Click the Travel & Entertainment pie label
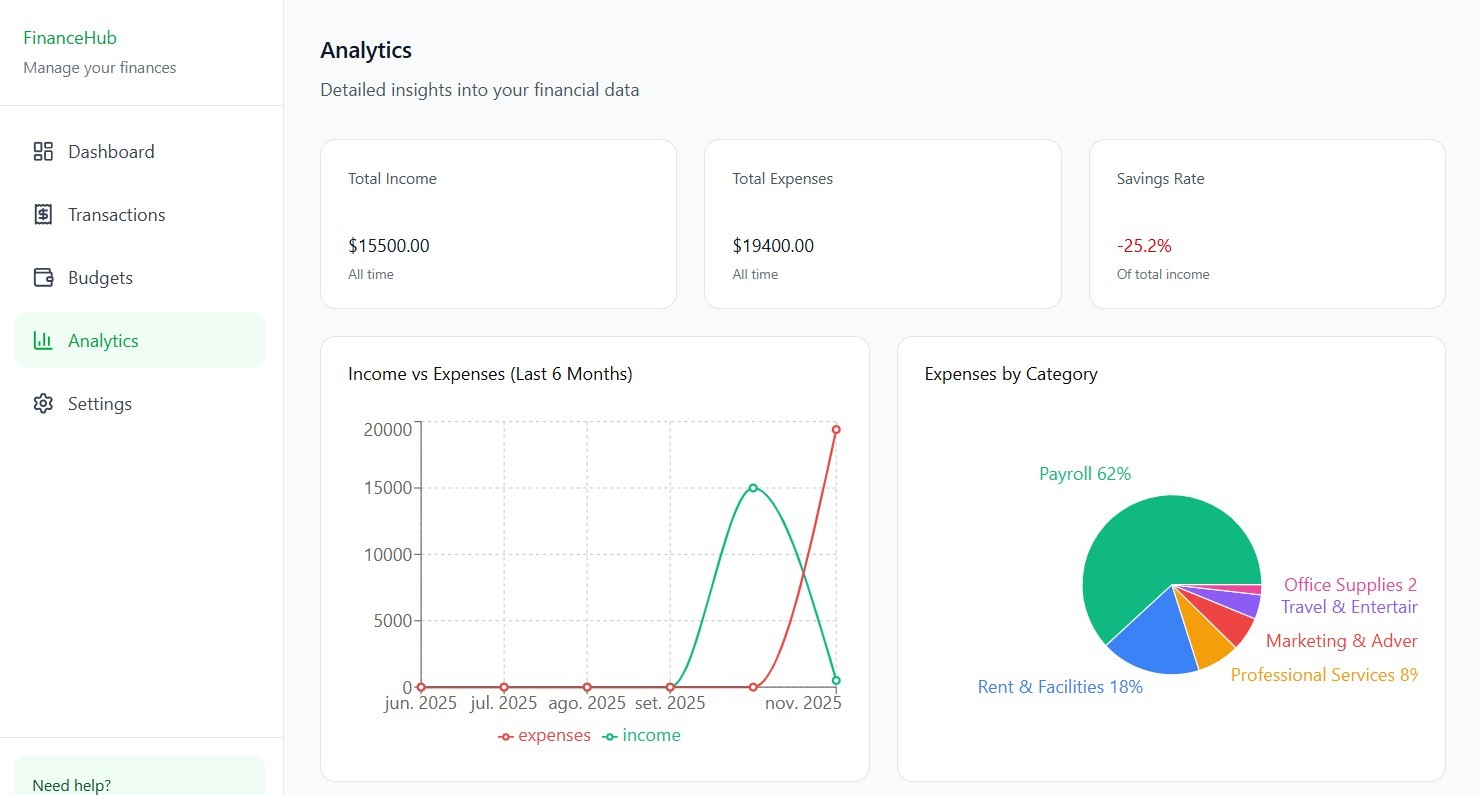Image resolution: width=1480 pixels, height=795 pixels. click(x=1349, y=607)
